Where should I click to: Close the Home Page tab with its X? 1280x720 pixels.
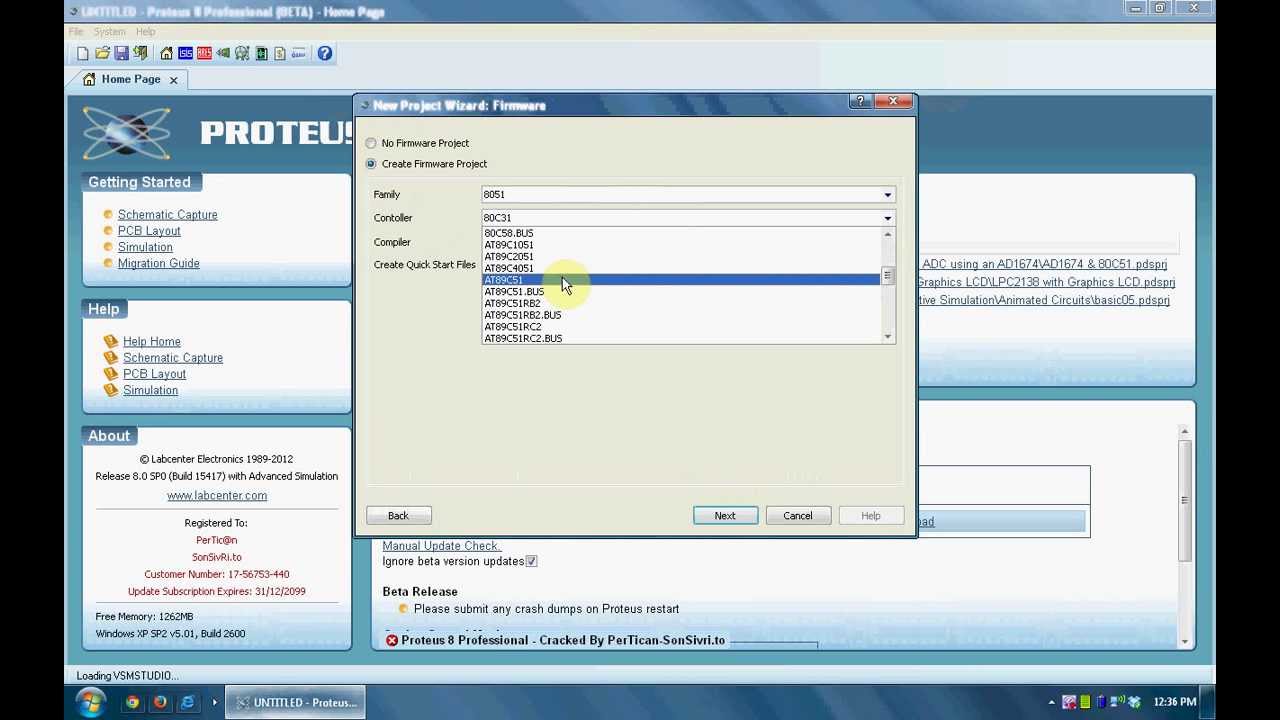tap(173, 80)
